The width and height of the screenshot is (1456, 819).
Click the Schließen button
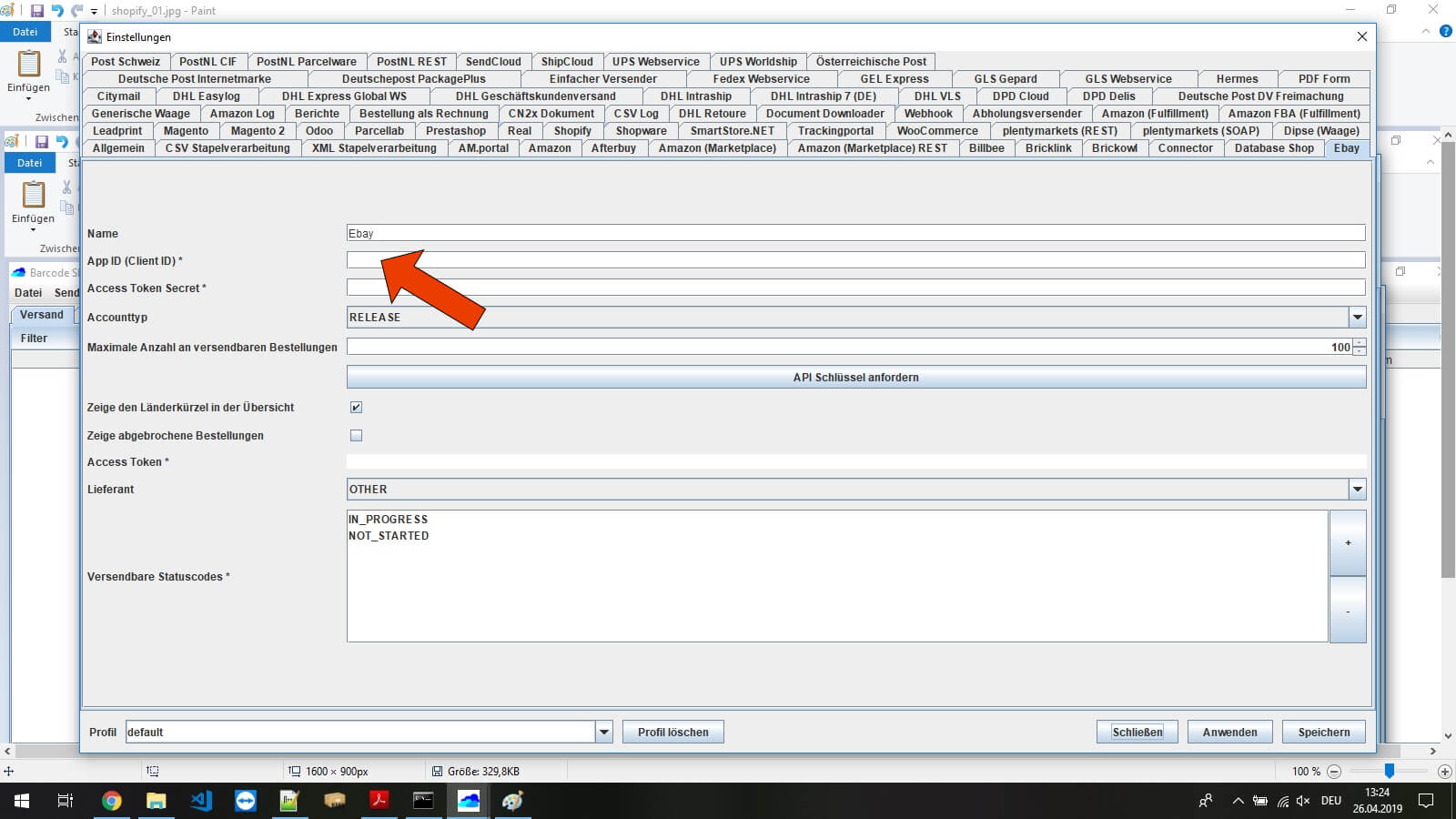1137,732
